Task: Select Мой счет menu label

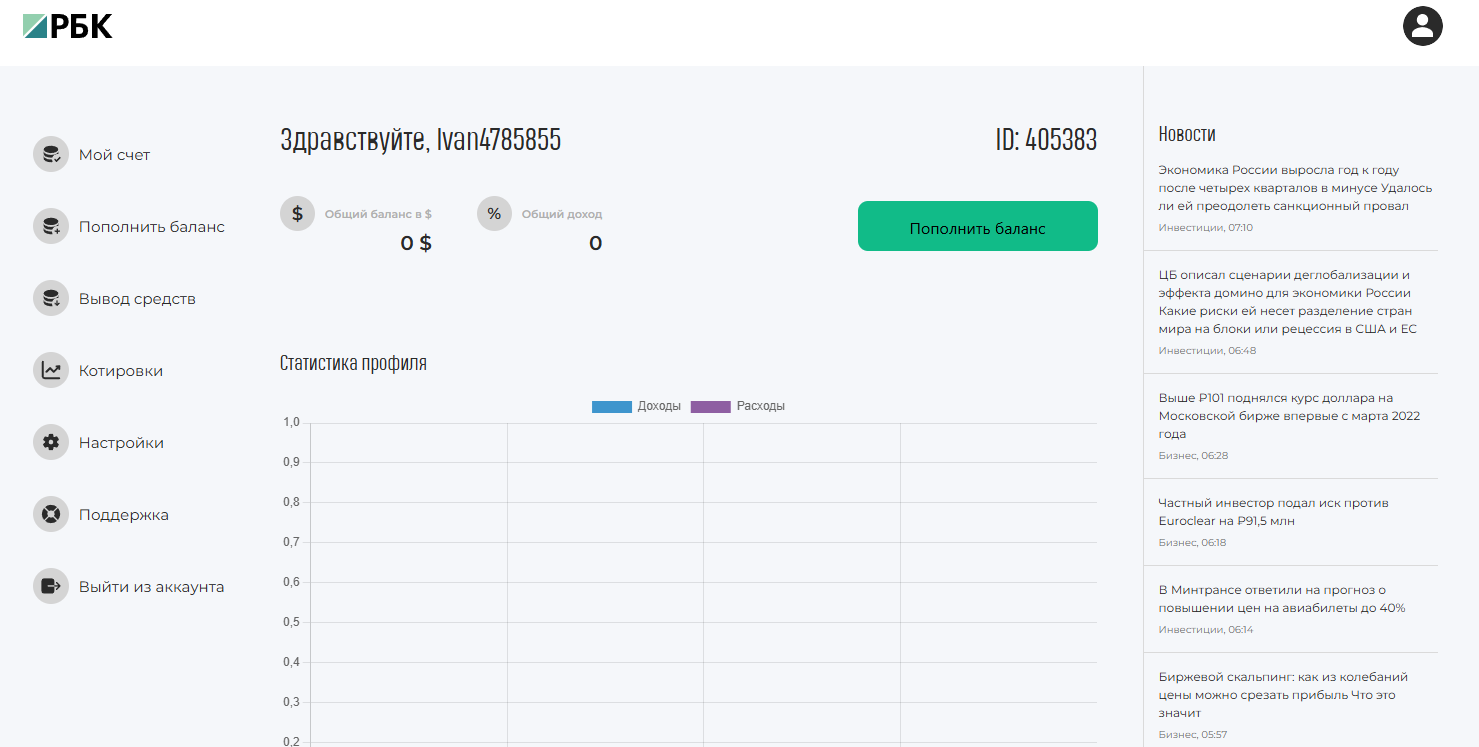Action: (115, 155)
